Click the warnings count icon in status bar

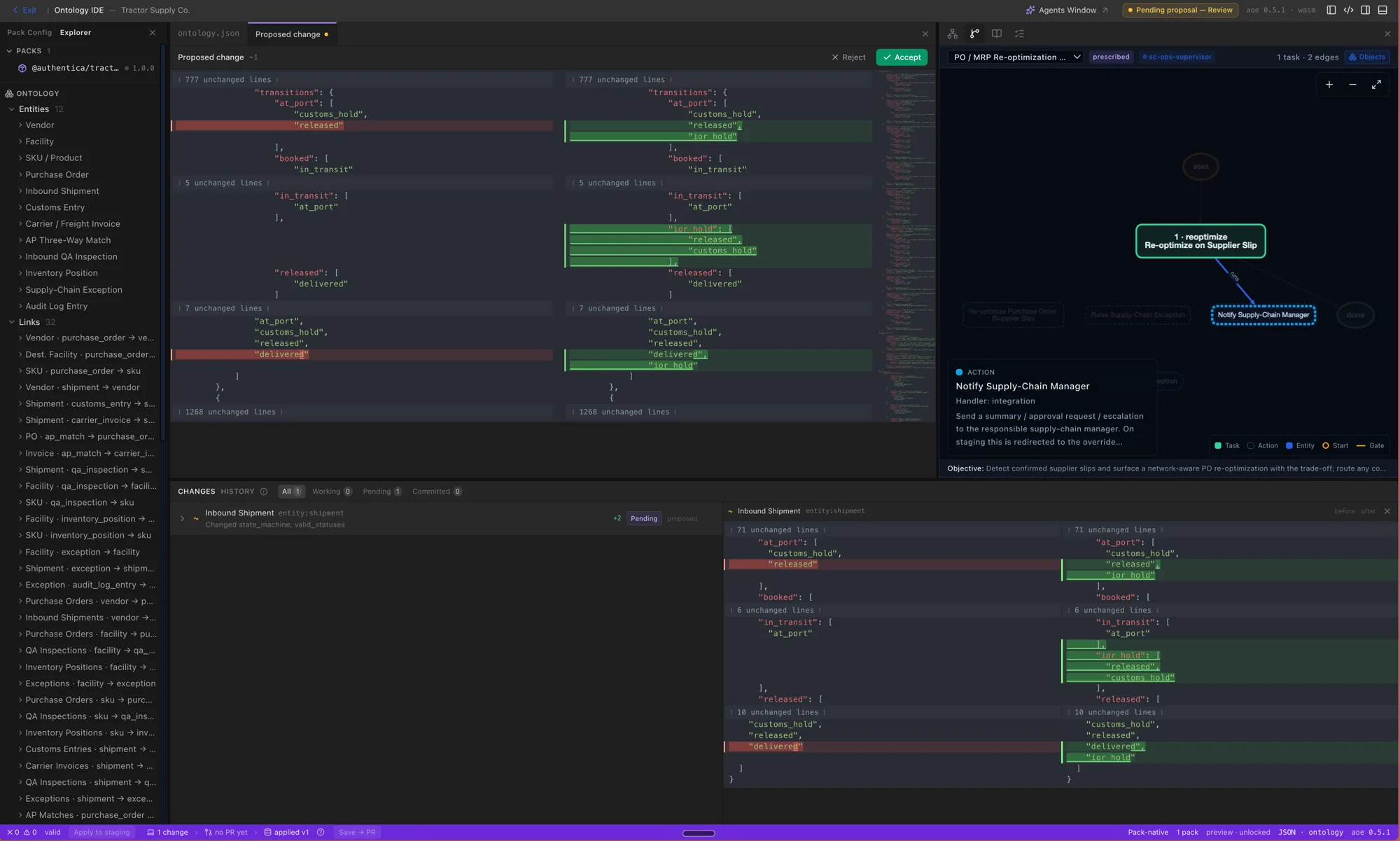27,833
